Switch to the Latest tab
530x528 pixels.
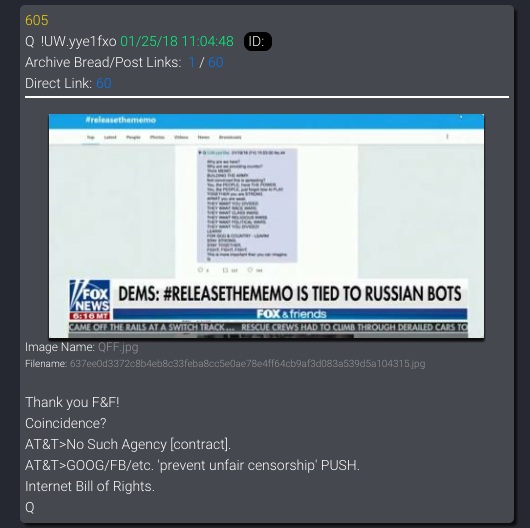110,137
